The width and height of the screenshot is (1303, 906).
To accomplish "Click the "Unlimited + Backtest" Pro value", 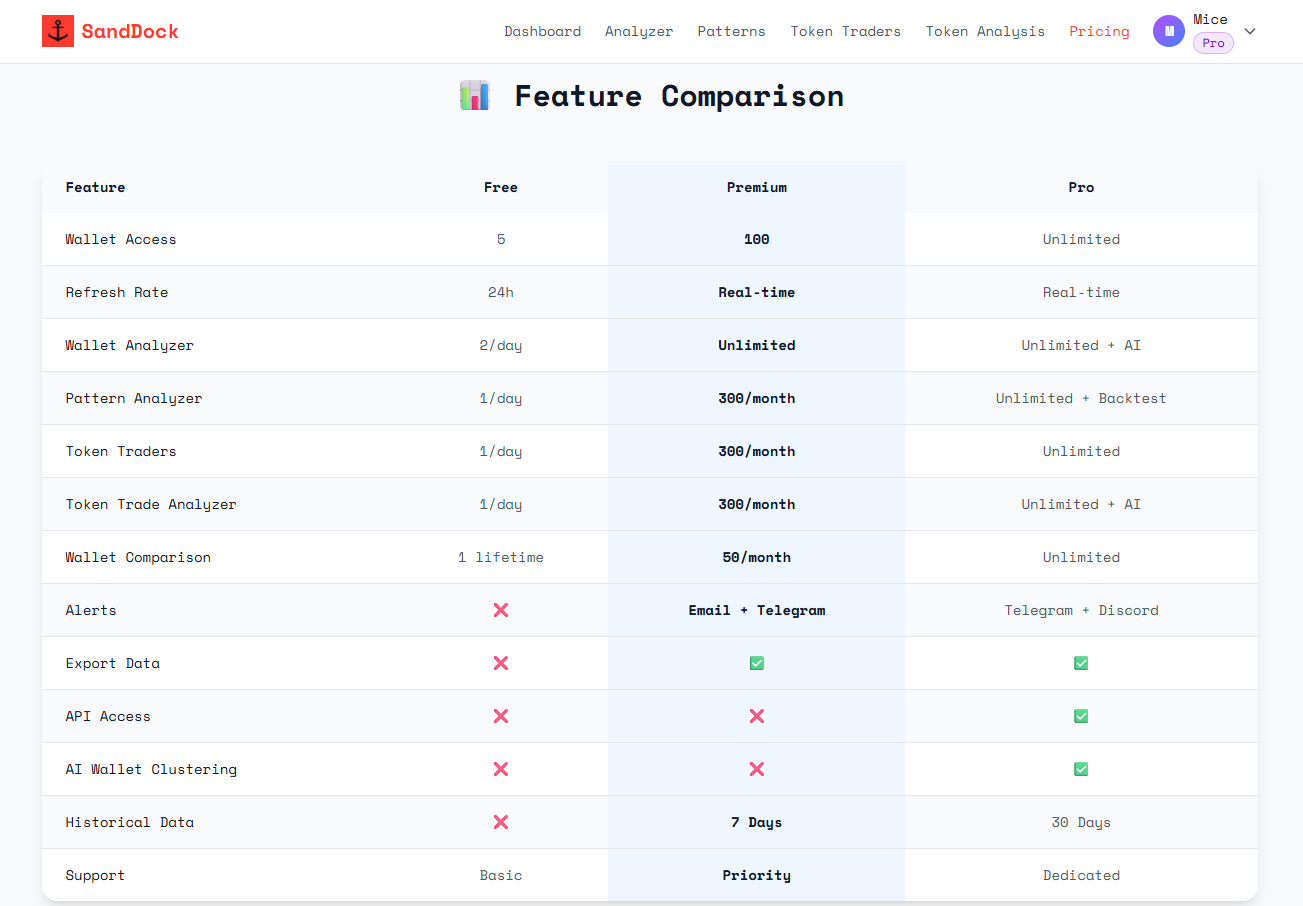I will click(x=1081, y=398).
